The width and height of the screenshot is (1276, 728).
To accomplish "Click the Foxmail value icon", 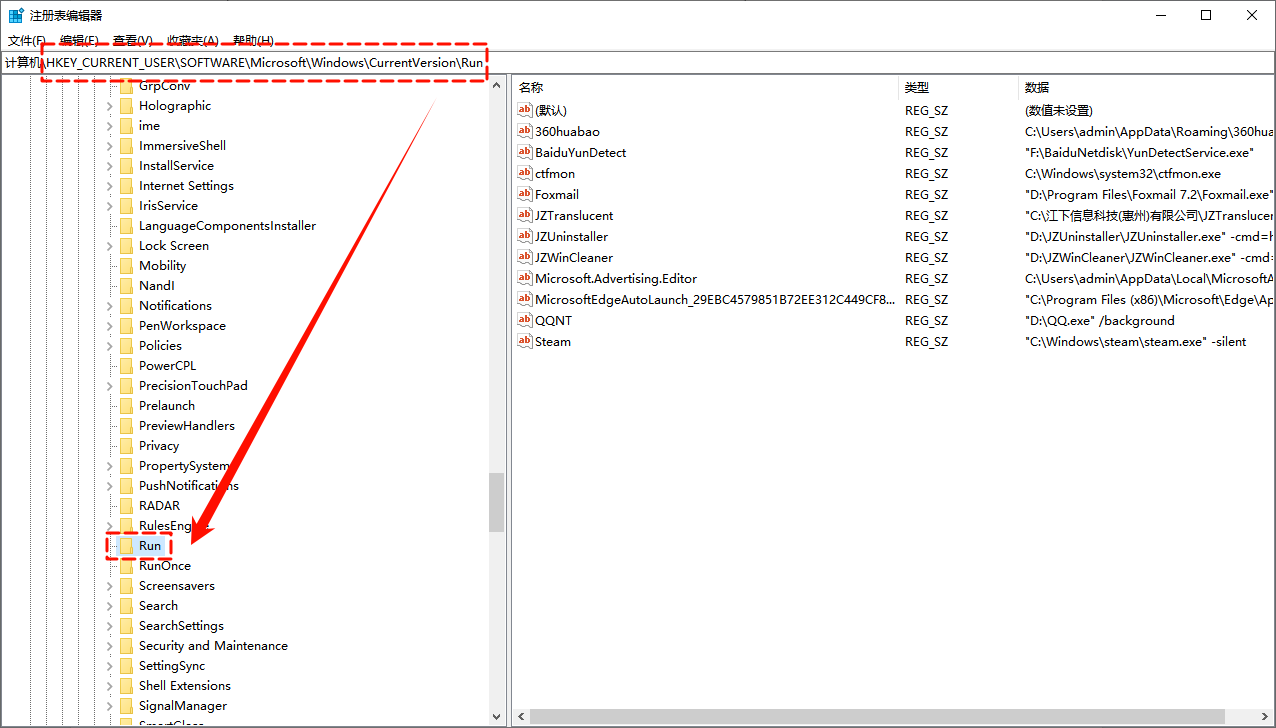I will [525, 194].
